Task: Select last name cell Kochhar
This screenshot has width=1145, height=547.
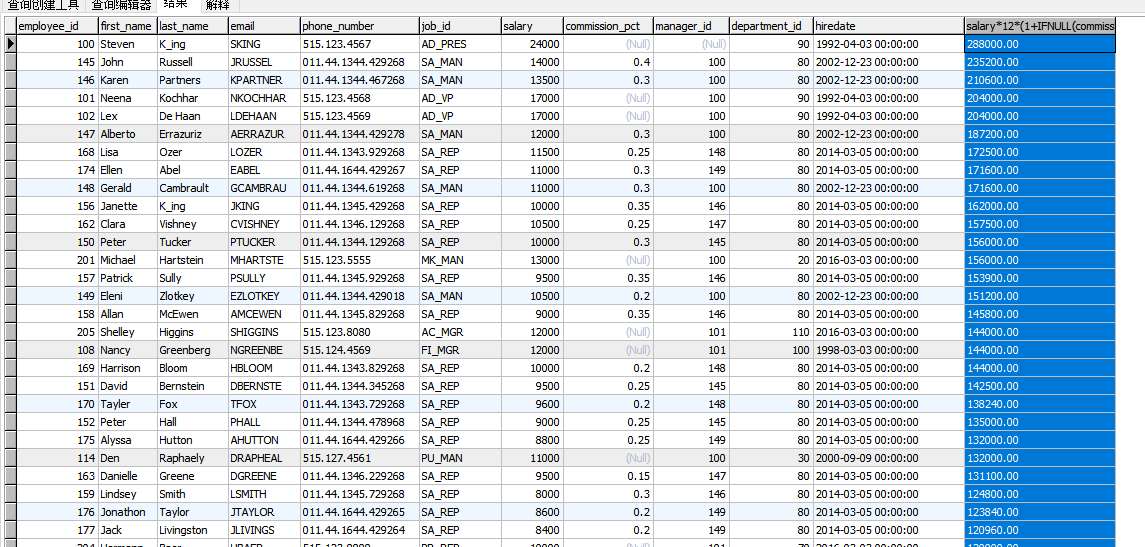Action: pyautogui.click(x=192, y=98)
